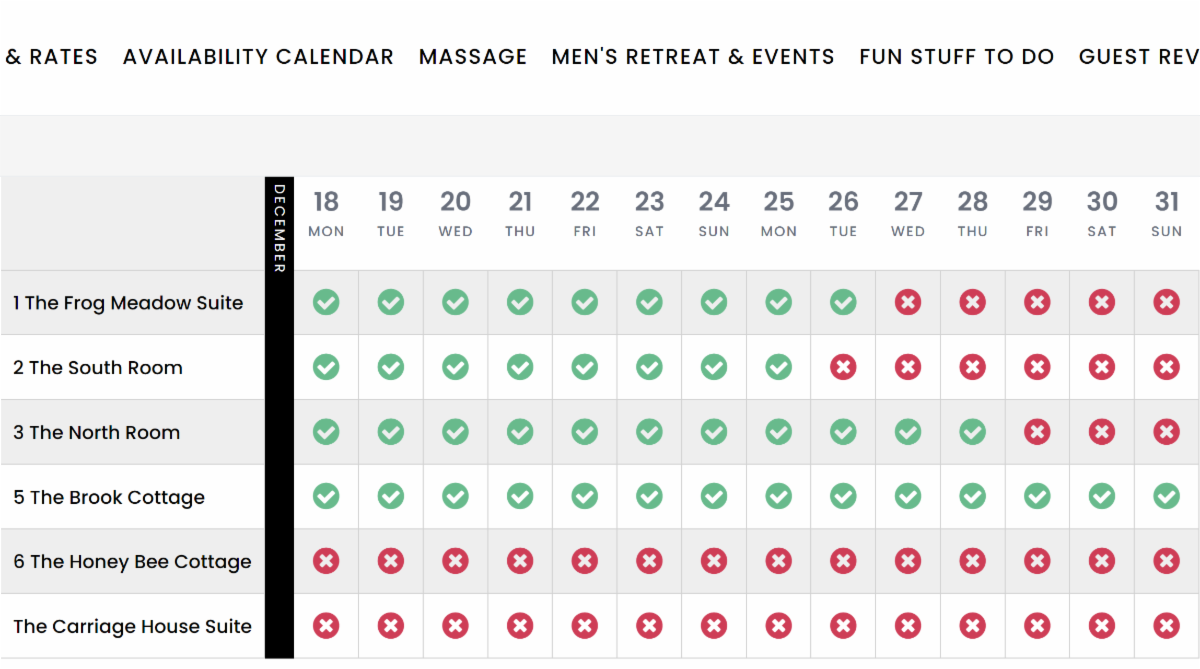Screen dimensions: 1200x669
Task: Click North Room red X on Friday 29
Action: coord(1037,432)
